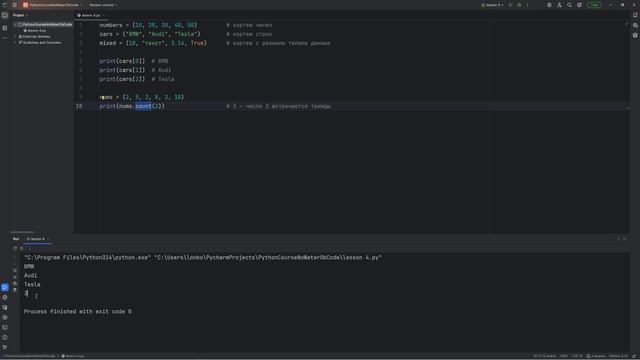Open the Version control dropdown
This screenshot has height=360, width=640.
[103, 5]
